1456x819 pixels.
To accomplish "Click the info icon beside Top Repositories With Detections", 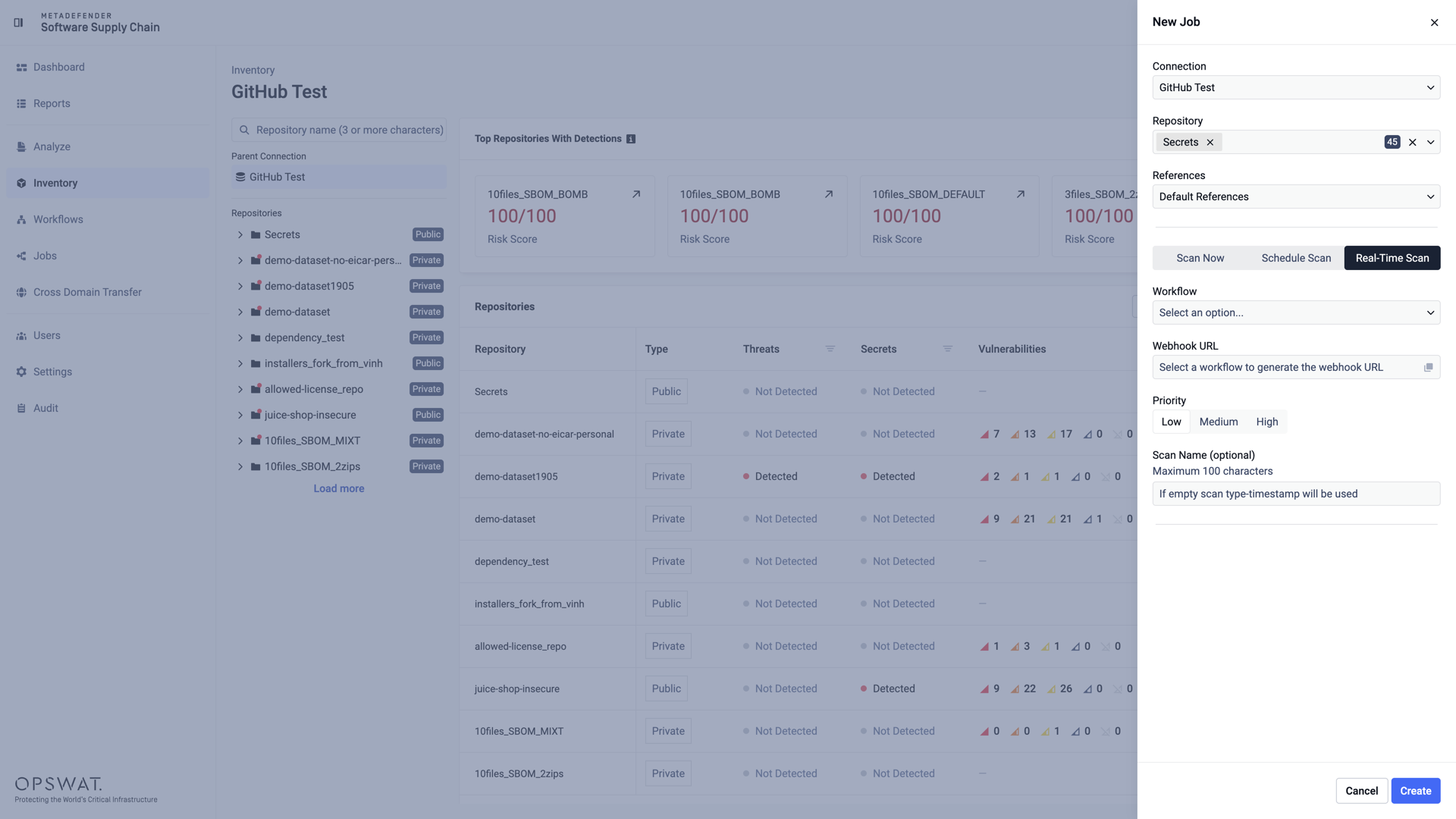I will point(631,139).
